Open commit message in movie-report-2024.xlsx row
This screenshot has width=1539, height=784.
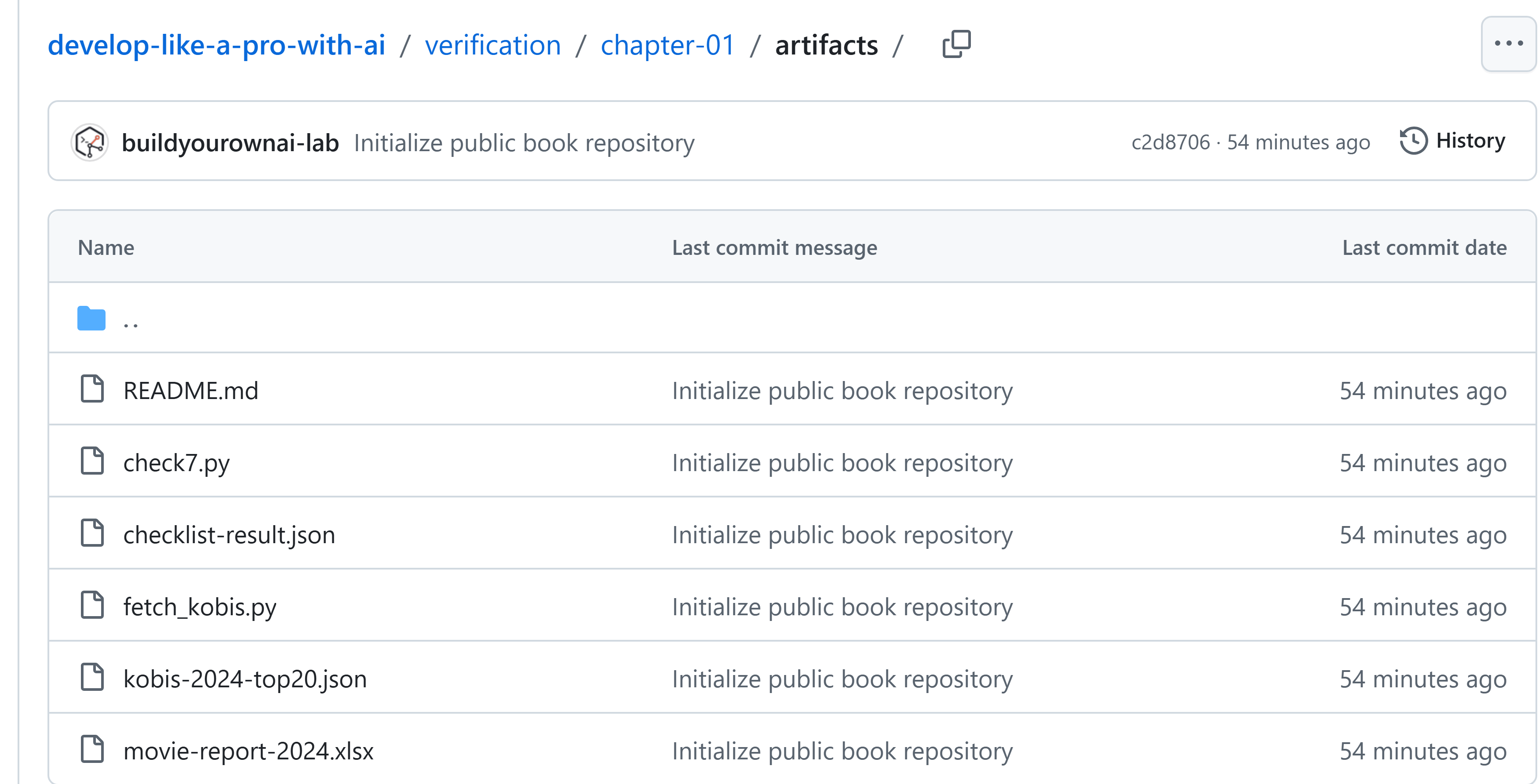pyautogui.click(x=842, y=751)
